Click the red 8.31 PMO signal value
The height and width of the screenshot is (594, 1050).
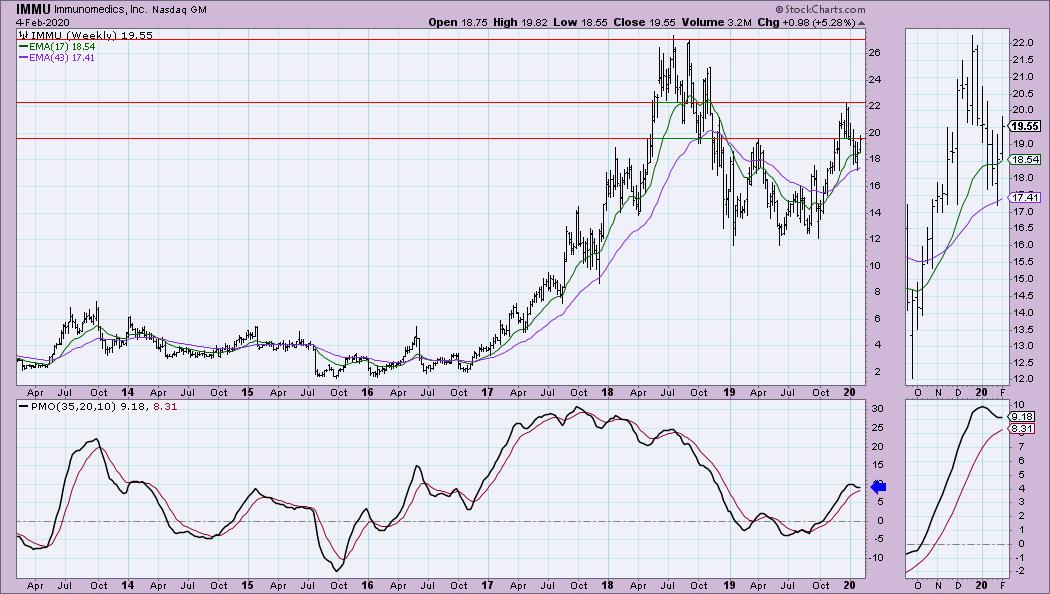coord(165,406)
